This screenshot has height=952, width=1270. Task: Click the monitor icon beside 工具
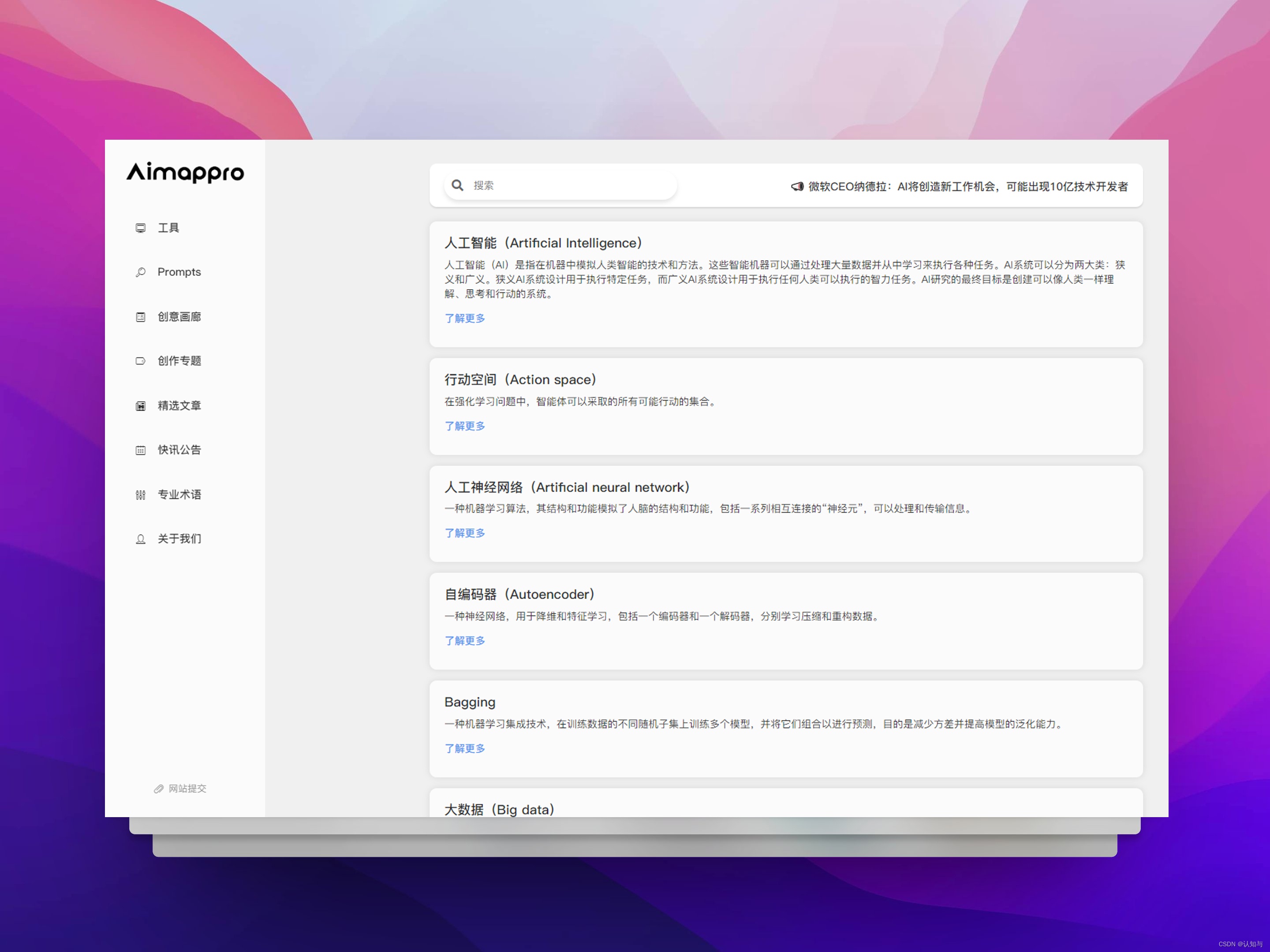[141, 228]
